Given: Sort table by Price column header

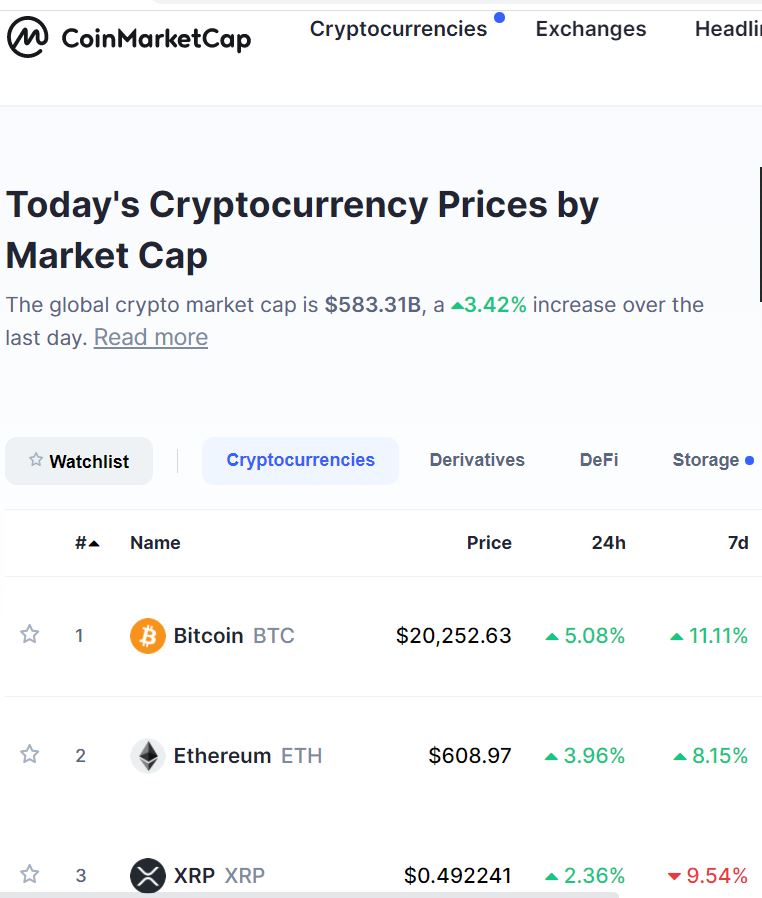Looking at the screenshot, I should 489,543.
